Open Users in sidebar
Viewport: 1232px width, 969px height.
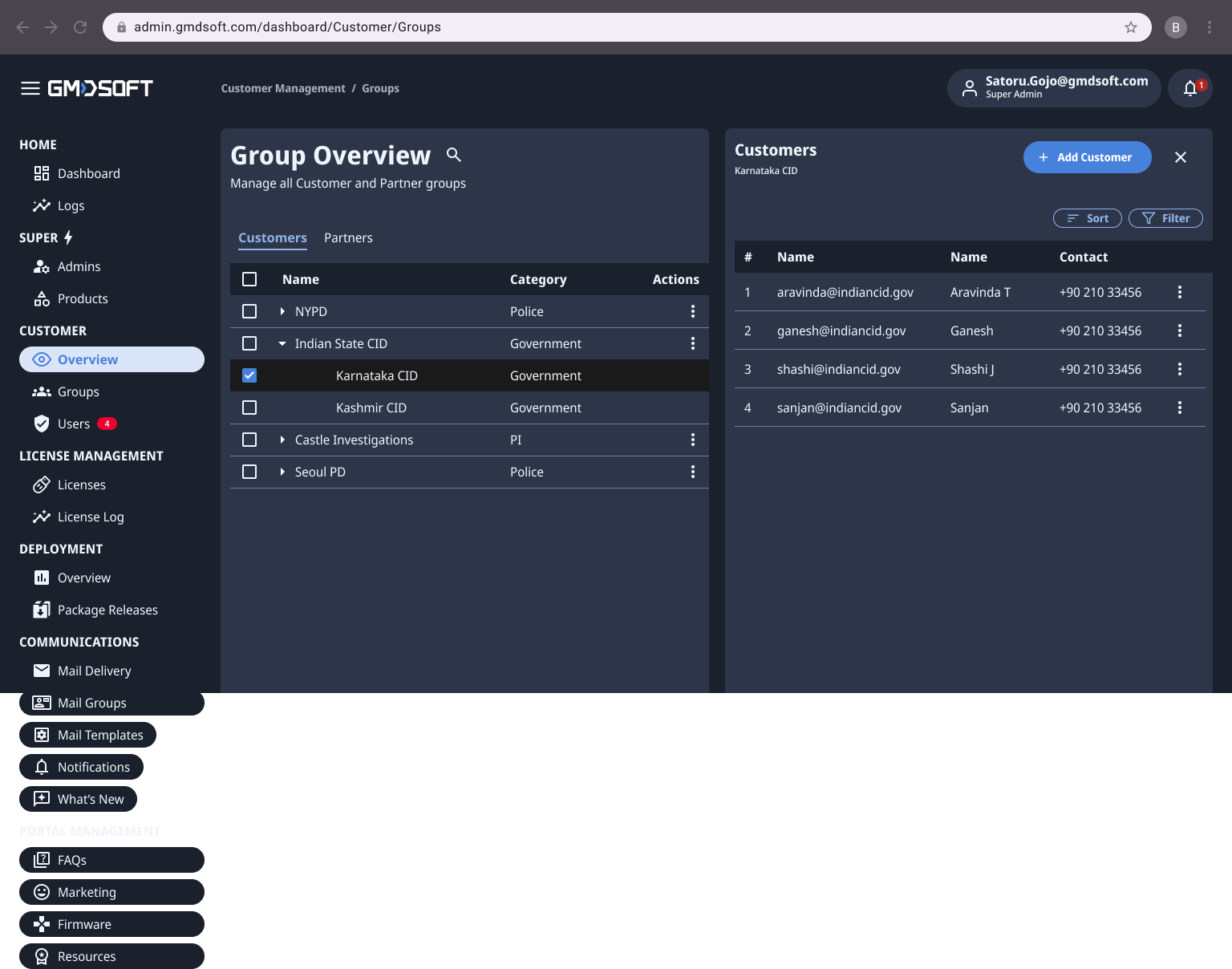[111, 424]
